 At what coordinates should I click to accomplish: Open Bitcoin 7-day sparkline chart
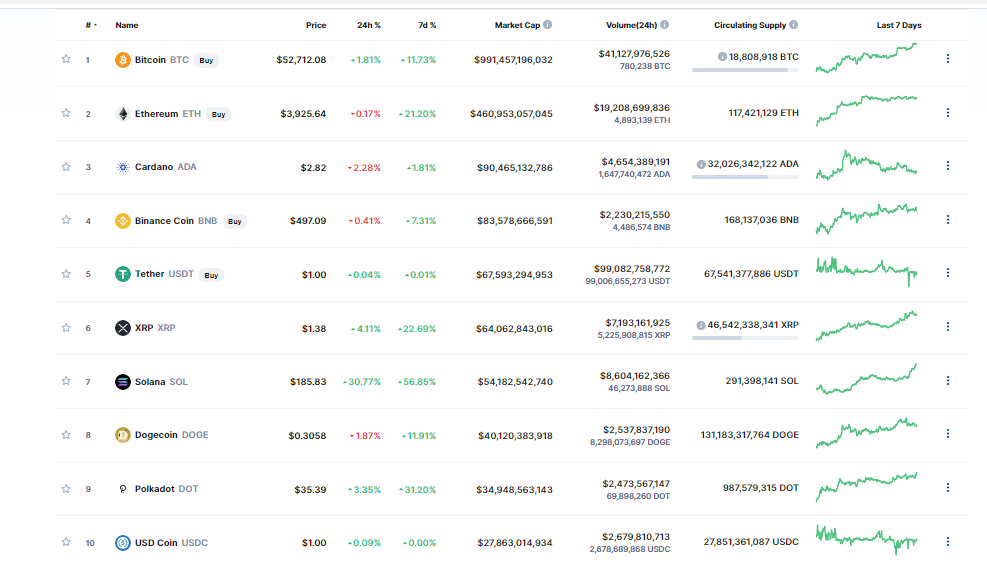[867, 59]
